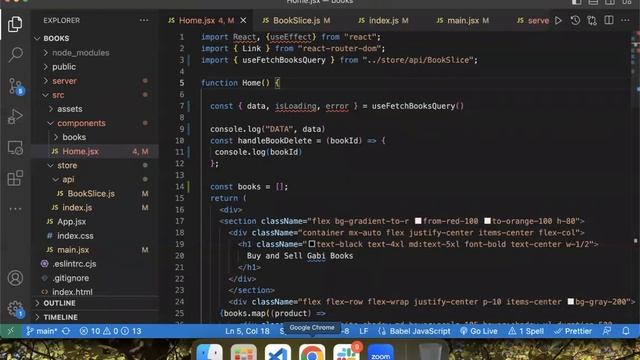
Task: Synchronize changes icon in status bar
Action: (66, 331)
